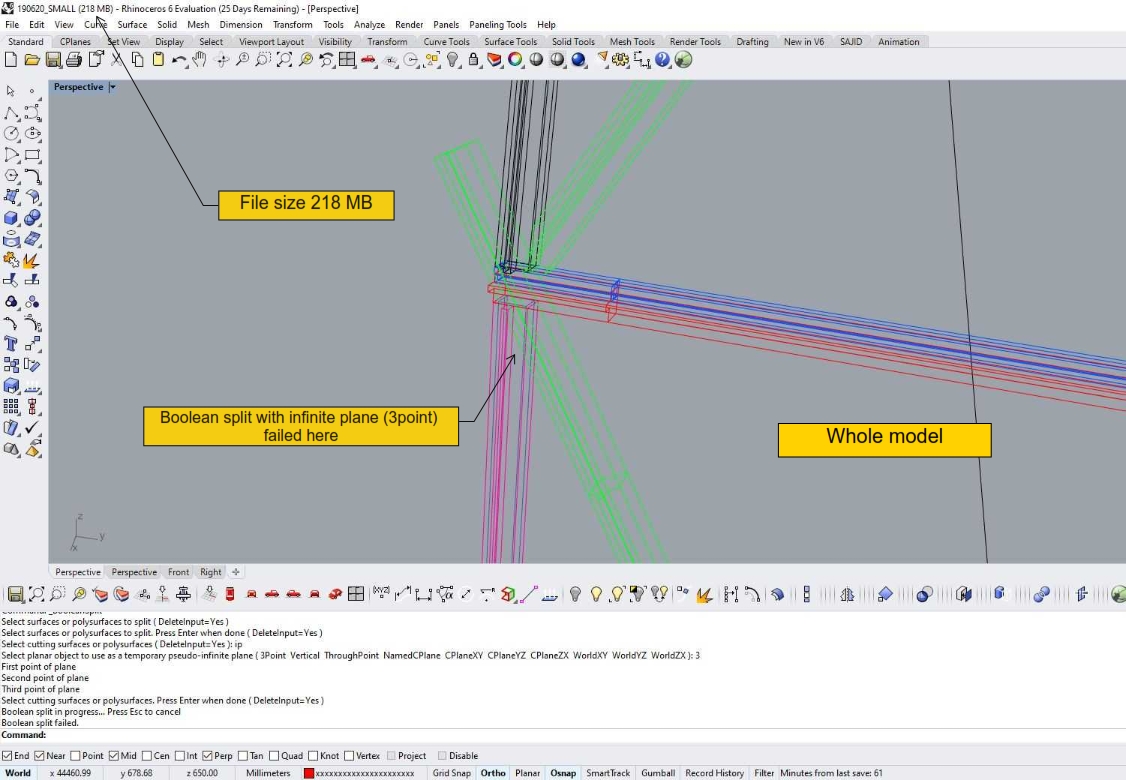Open the Paneling Tools menu
The height and width of the screenshot is (780, 1126).
497,24
